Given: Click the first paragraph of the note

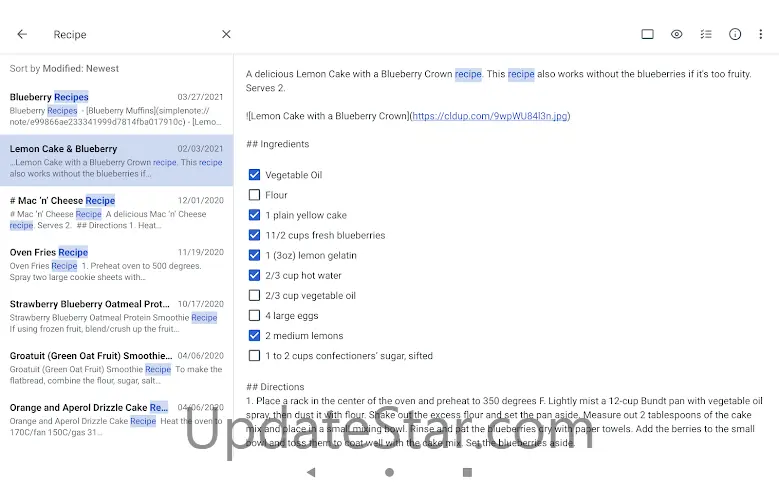Looking at the screenshot, I should 498,81.
